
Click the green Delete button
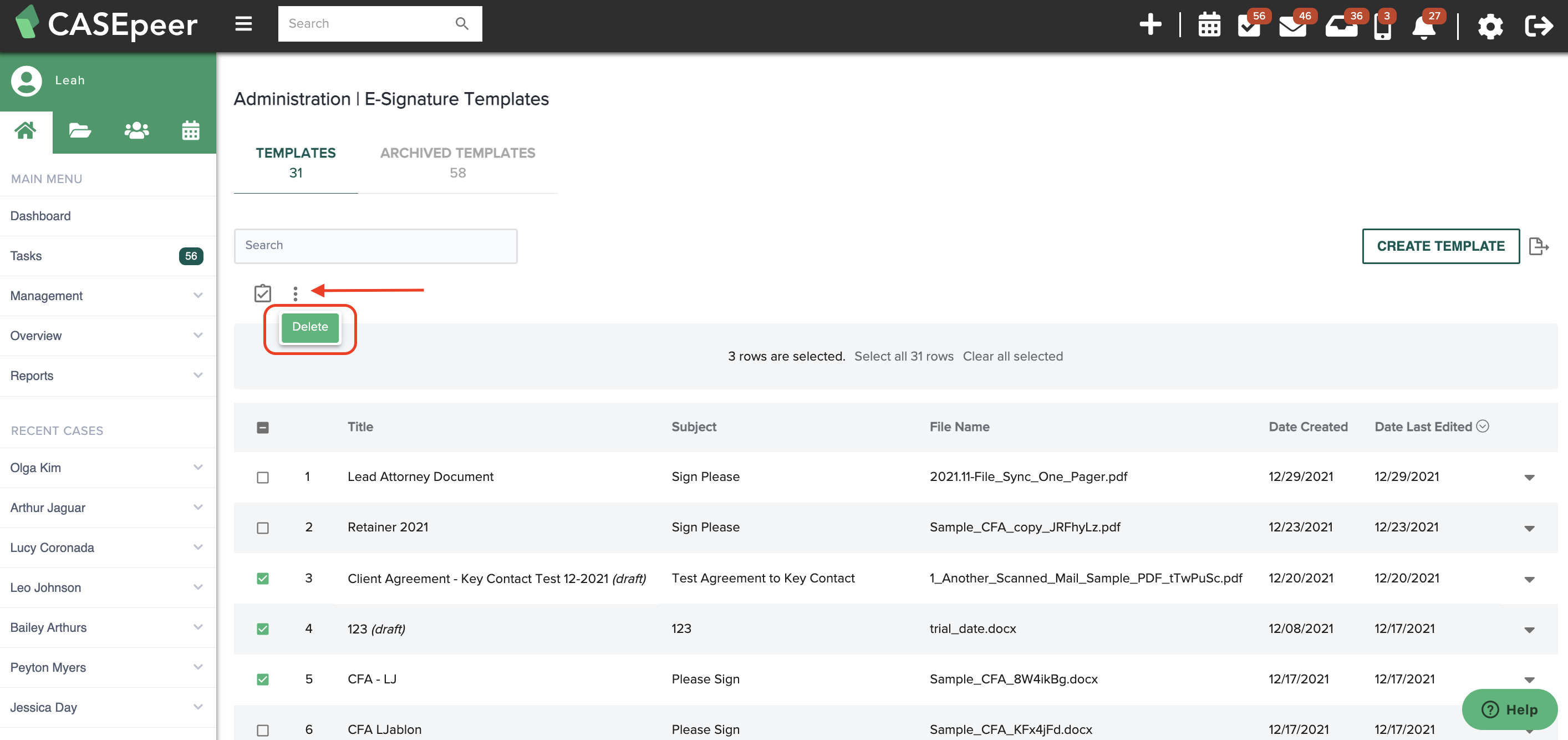[310, 327]
